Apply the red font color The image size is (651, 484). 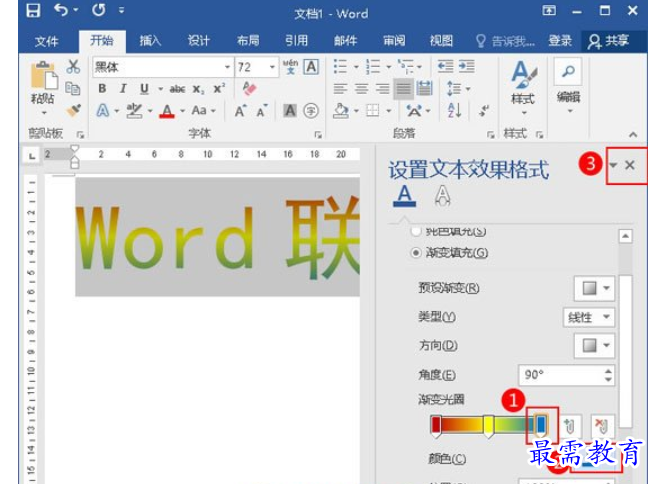coord(167,111)
